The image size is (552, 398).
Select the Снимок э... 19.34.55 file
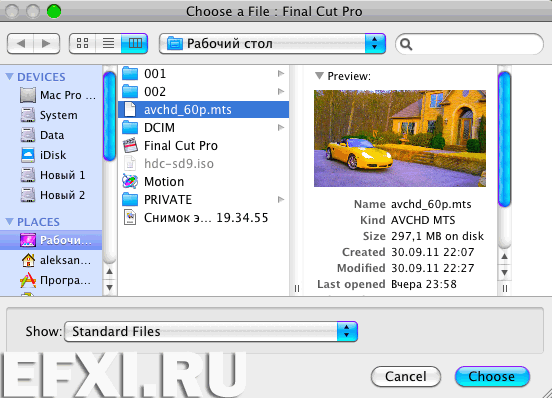click(x=203, y=217)
